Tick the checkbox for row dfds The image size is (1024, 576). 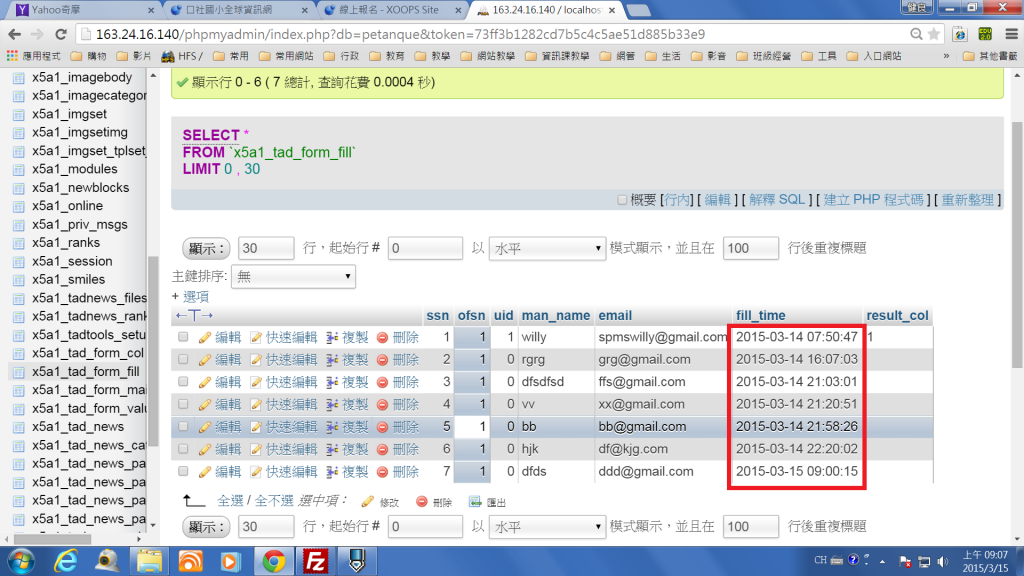(183, 472)
